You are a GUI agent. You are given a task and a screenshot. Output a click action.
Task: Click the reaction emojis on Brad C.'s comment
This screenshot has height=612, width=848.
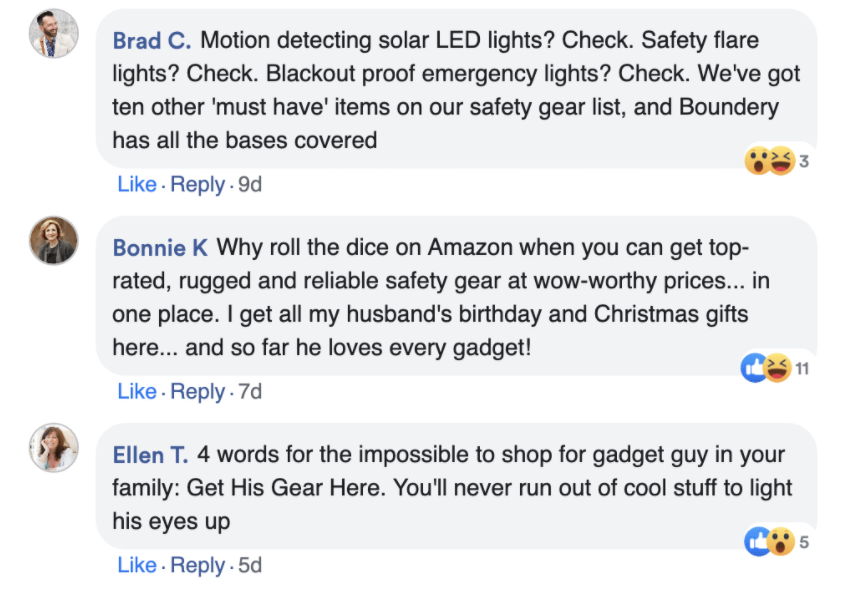point(769,161)
